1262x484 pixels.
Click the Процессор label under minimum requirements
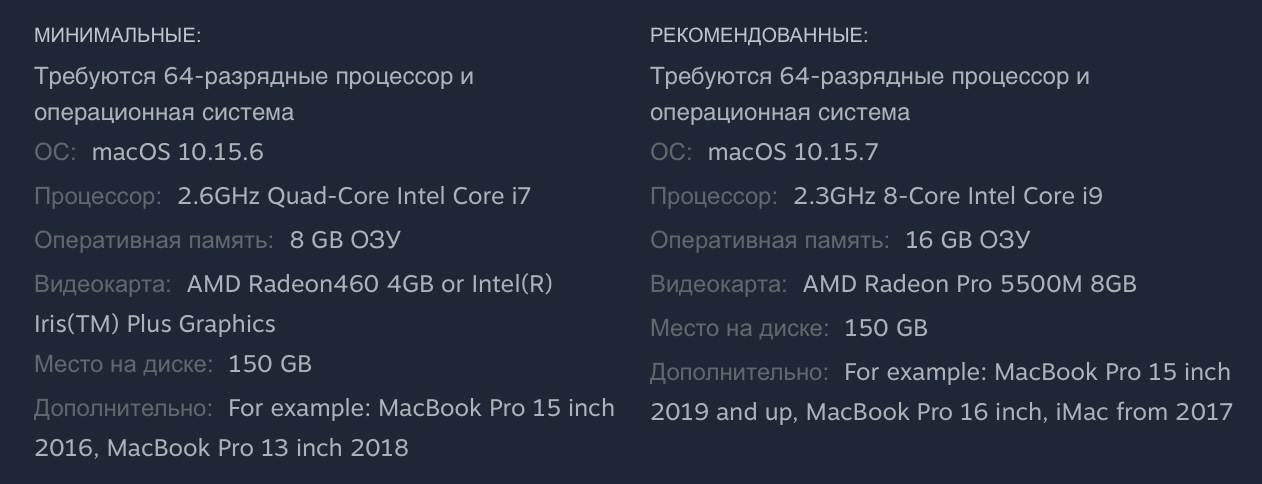tap(98, 196)
